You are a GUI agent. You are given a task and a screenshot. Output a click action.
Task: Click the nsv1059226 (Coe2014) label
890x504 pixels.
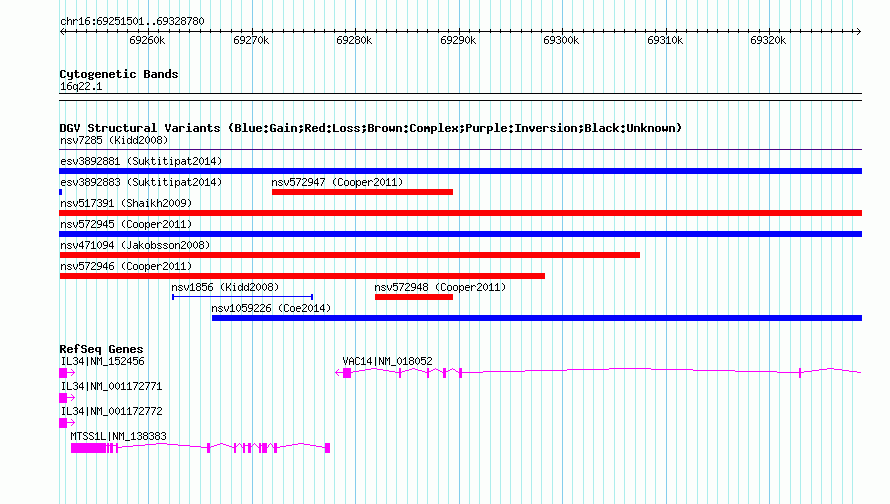[x=271, y=308]
